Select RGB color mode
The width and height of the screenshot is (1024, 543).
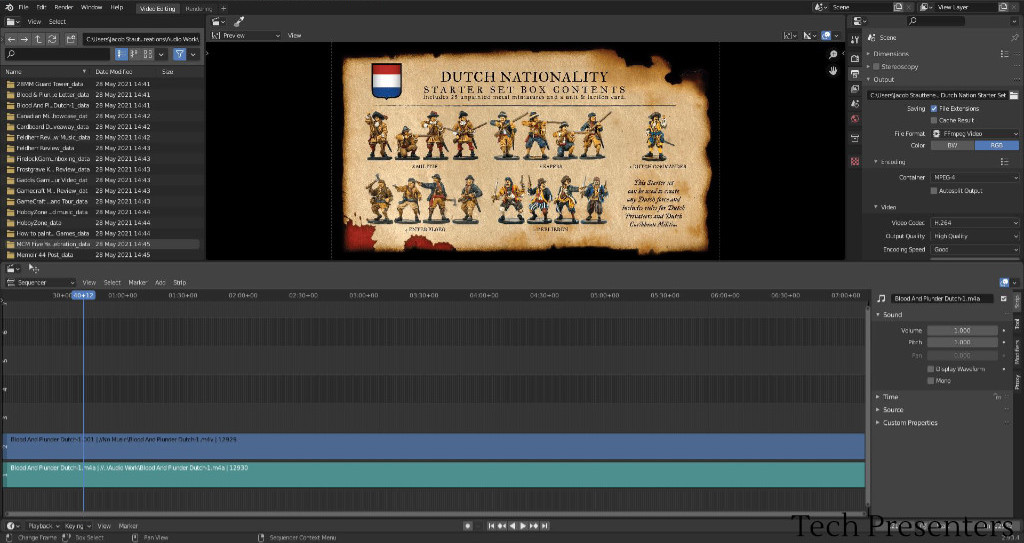tap(997, 146)
